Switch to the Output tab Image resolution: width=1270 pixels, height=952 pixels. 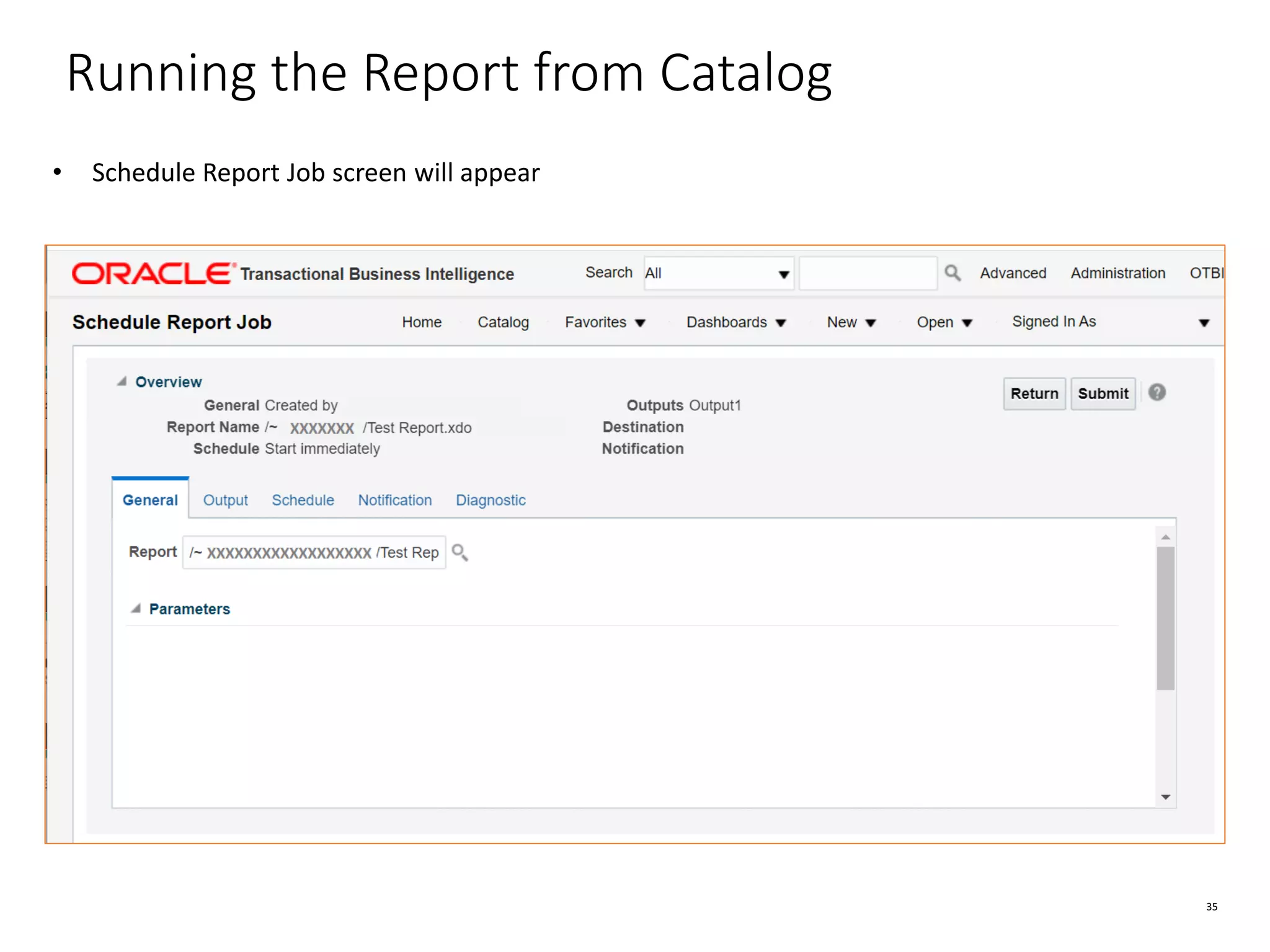(x=225, y=500)
